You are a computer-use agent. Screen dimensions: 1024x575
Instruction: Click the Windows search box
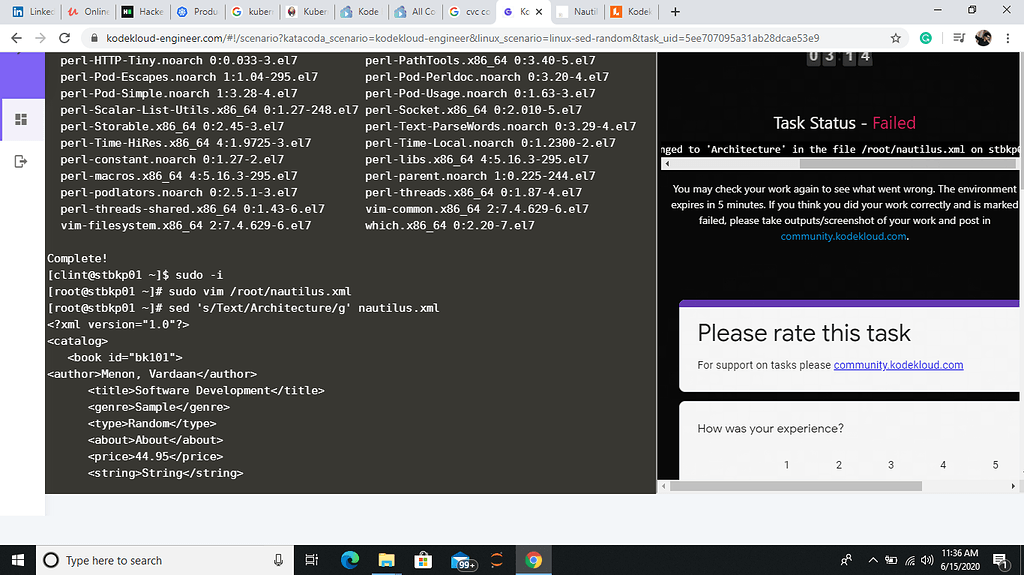165,560
